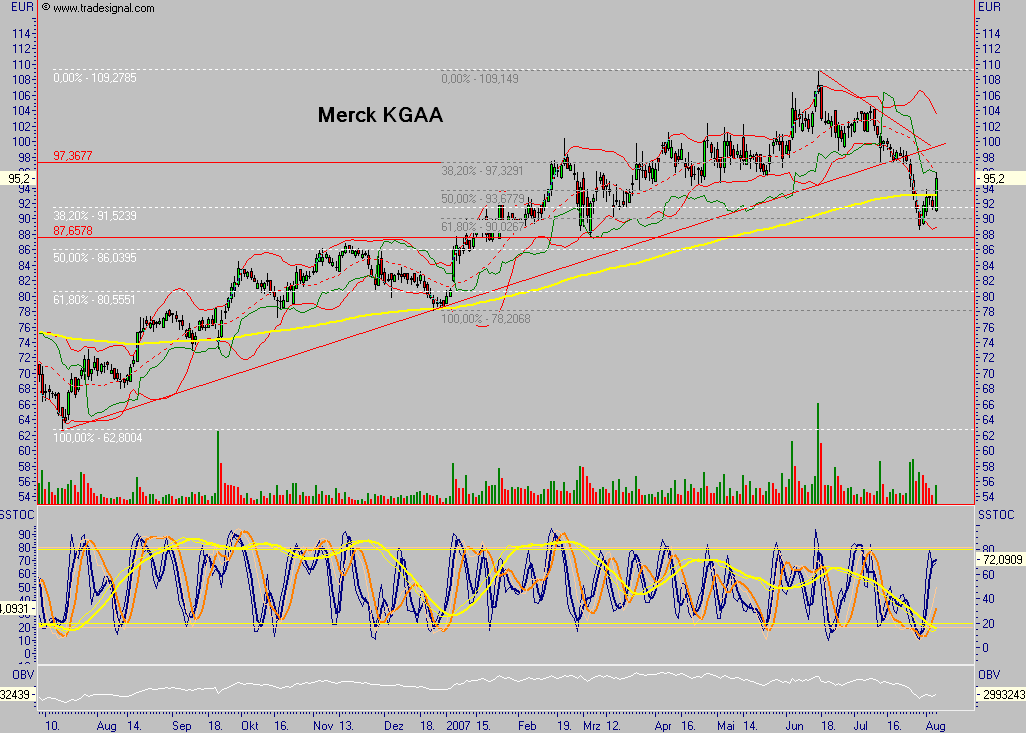Click the EUR currency label at top right
The width and height of the screenshot is (1026, 733).
[989, 7]
